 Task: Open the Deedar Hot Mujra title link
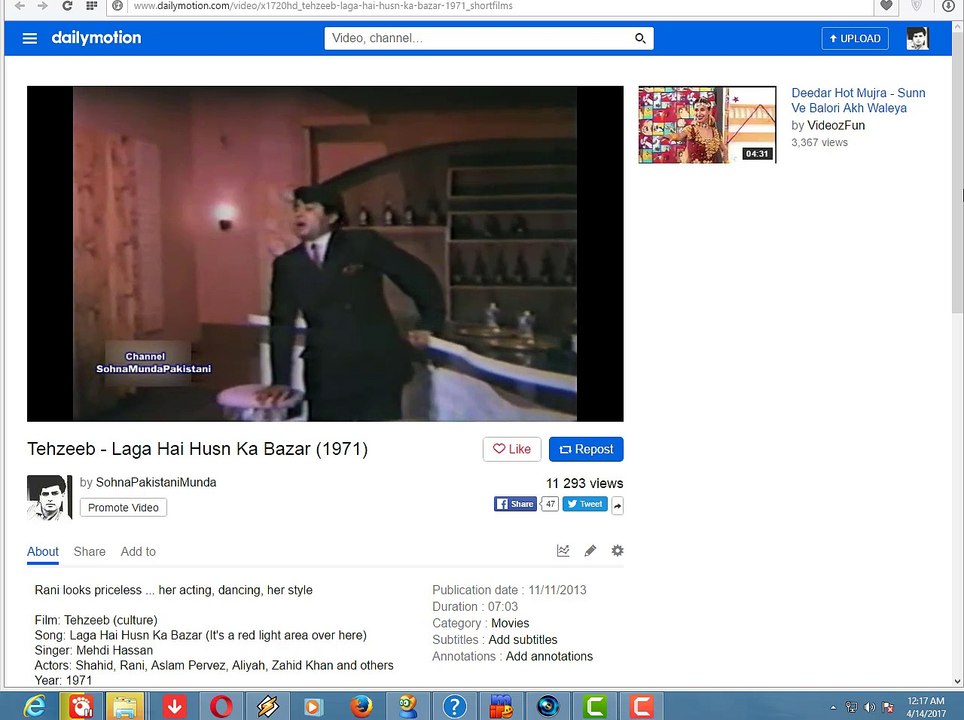coord(858,100)
